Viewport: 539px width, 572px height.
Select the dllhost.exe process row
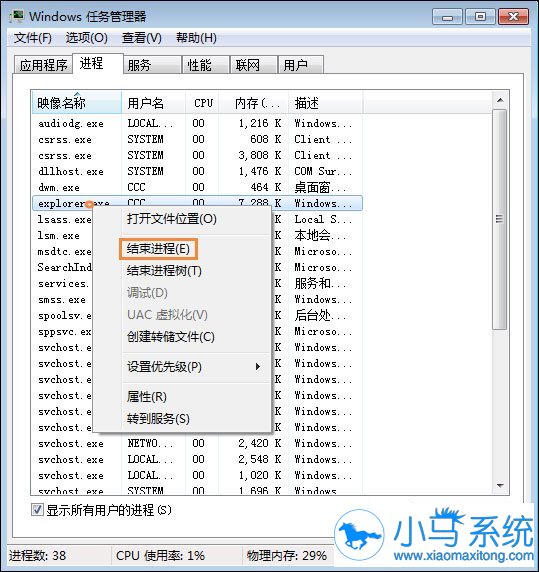coord(197,171)
